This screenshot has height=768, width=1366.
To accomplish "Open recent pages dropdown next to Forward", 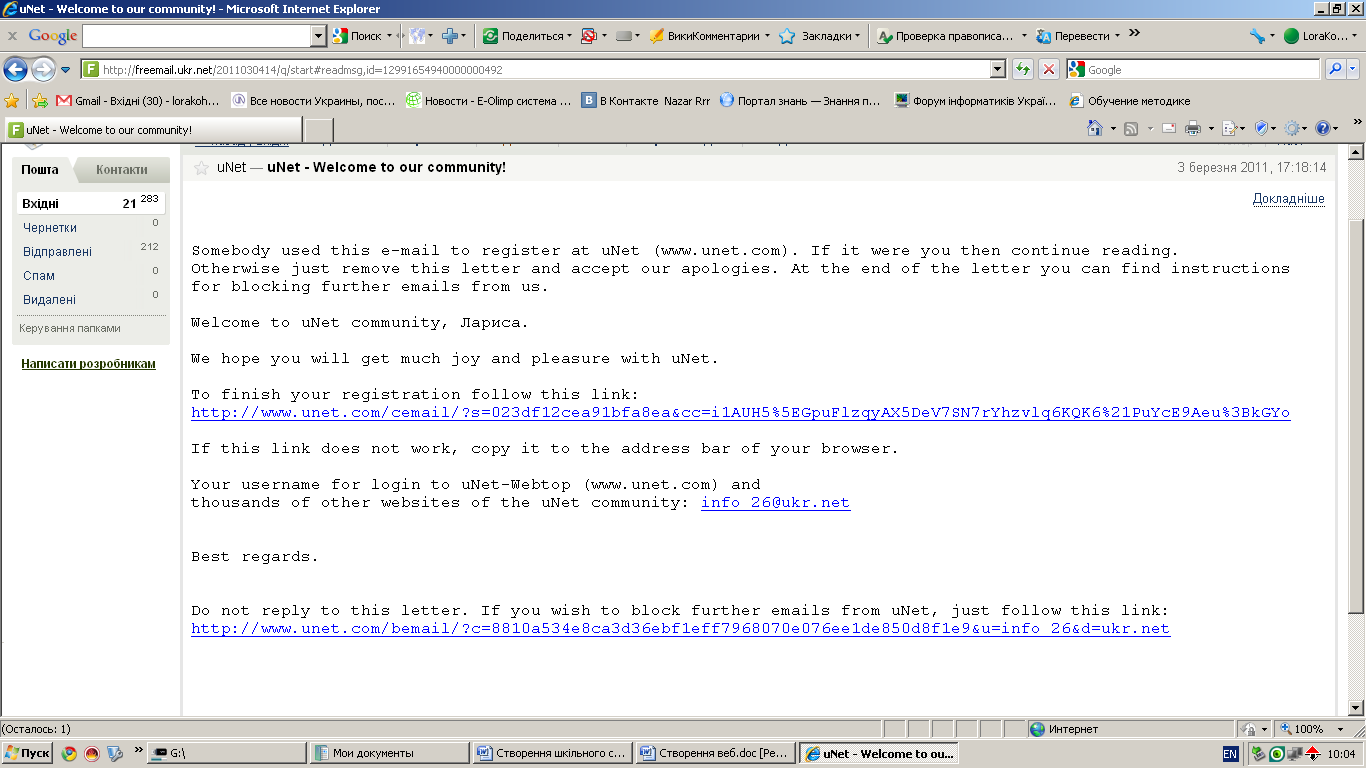I will pos(66,70).
